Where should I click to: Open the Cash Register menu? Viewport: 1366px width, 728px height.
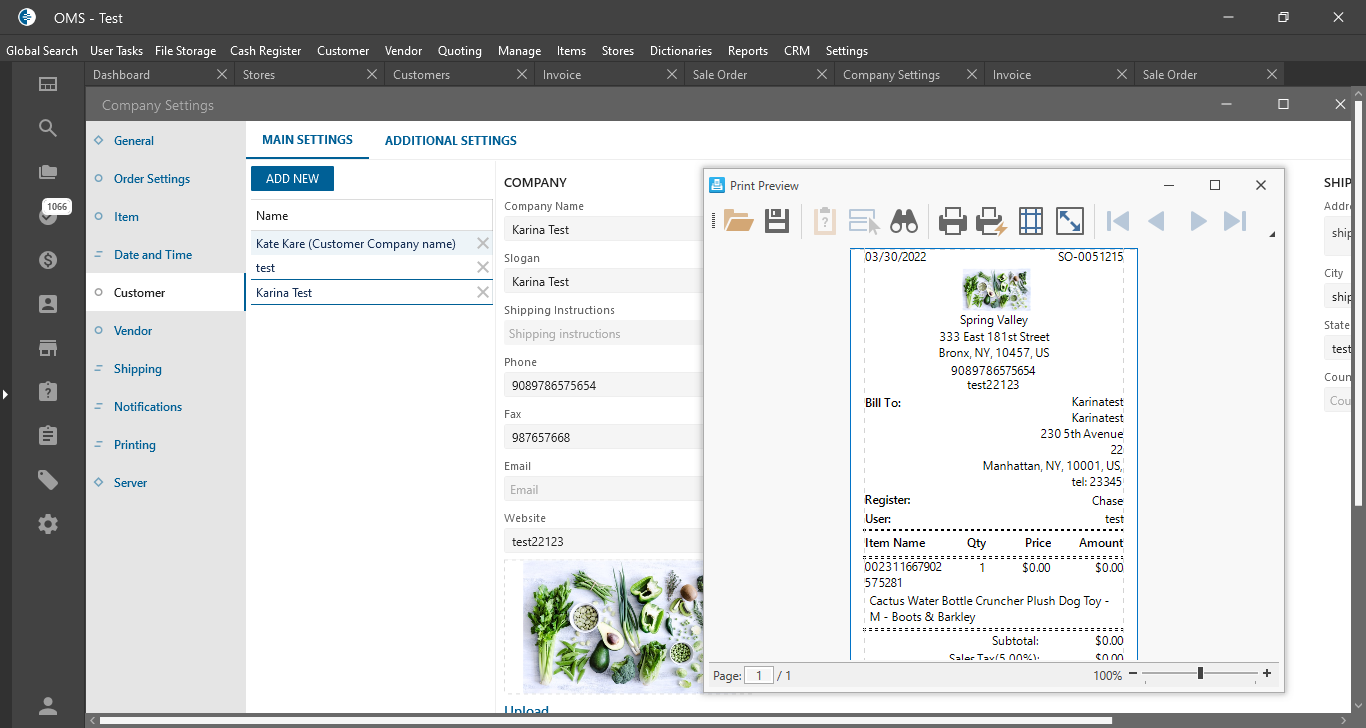pyautogui.click(x=265, y=51)
